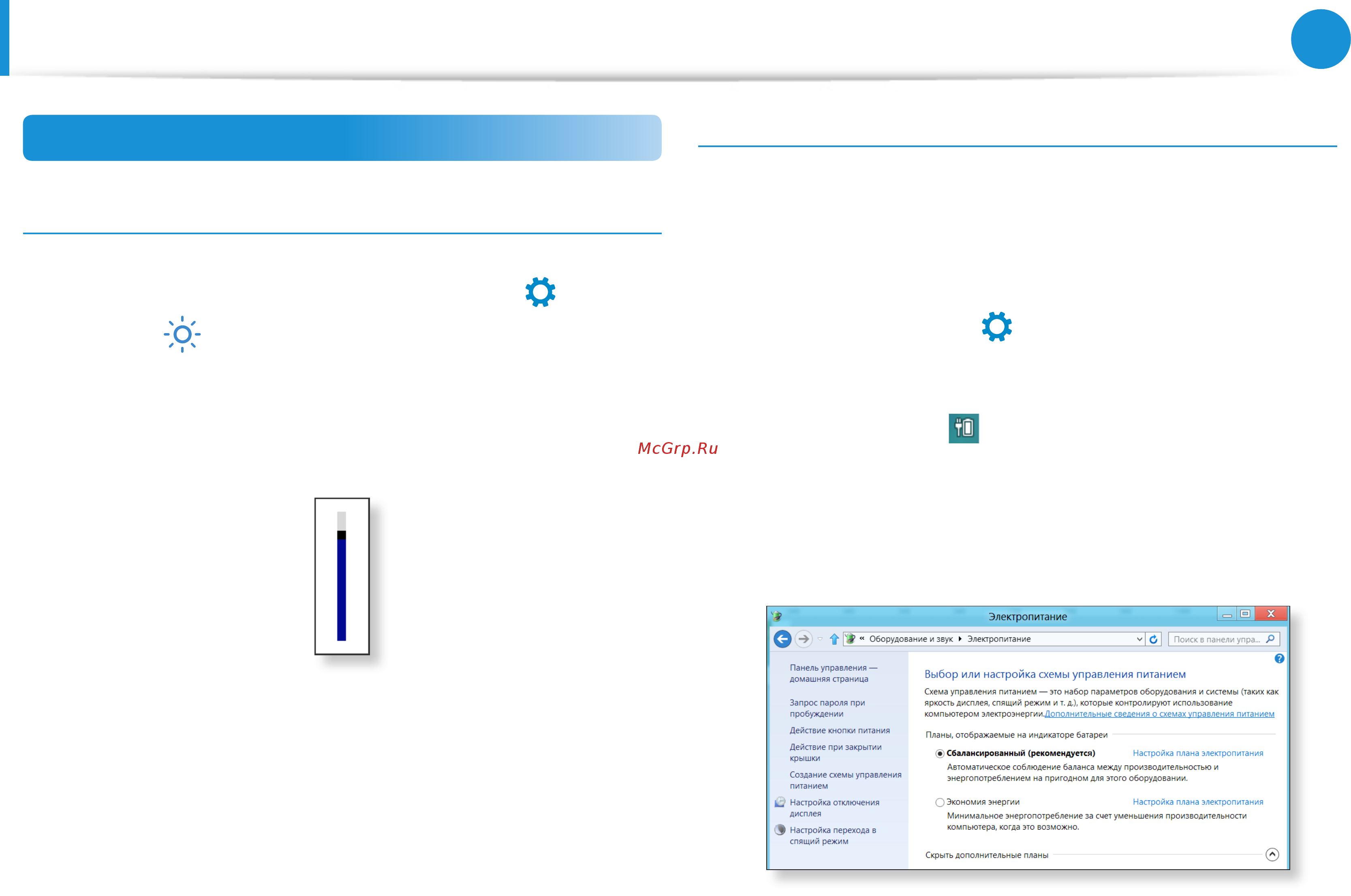Select the Экономия энергии power plan
The width and height of the screenshot is (1351, 896).
coord(939,802)
